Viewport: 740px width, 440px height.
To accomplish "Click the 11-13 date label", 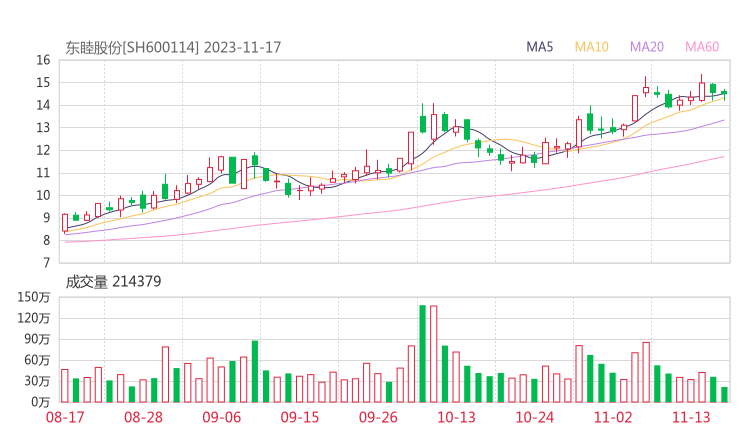I will point(691,417).
